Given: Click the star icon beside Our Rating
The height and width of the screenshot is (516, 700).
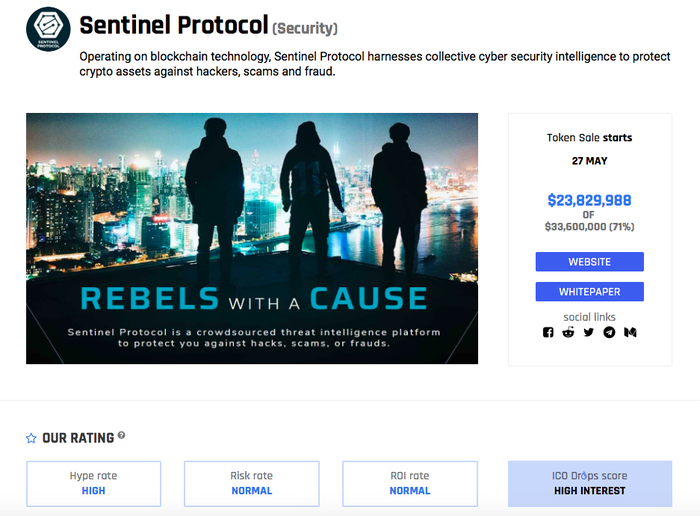Looking at the screenshot, I should point(31,438).
